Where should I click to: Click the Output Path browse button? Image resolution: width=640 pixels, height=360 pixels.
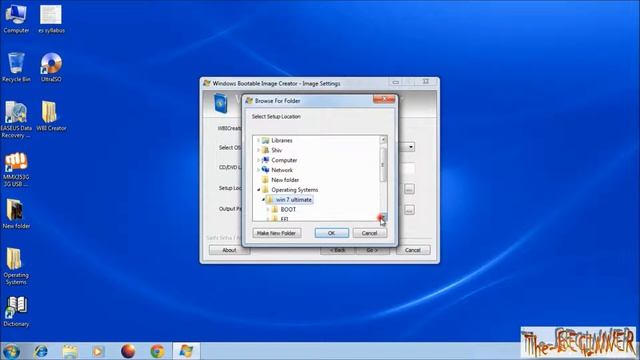[x=409, y=209]
